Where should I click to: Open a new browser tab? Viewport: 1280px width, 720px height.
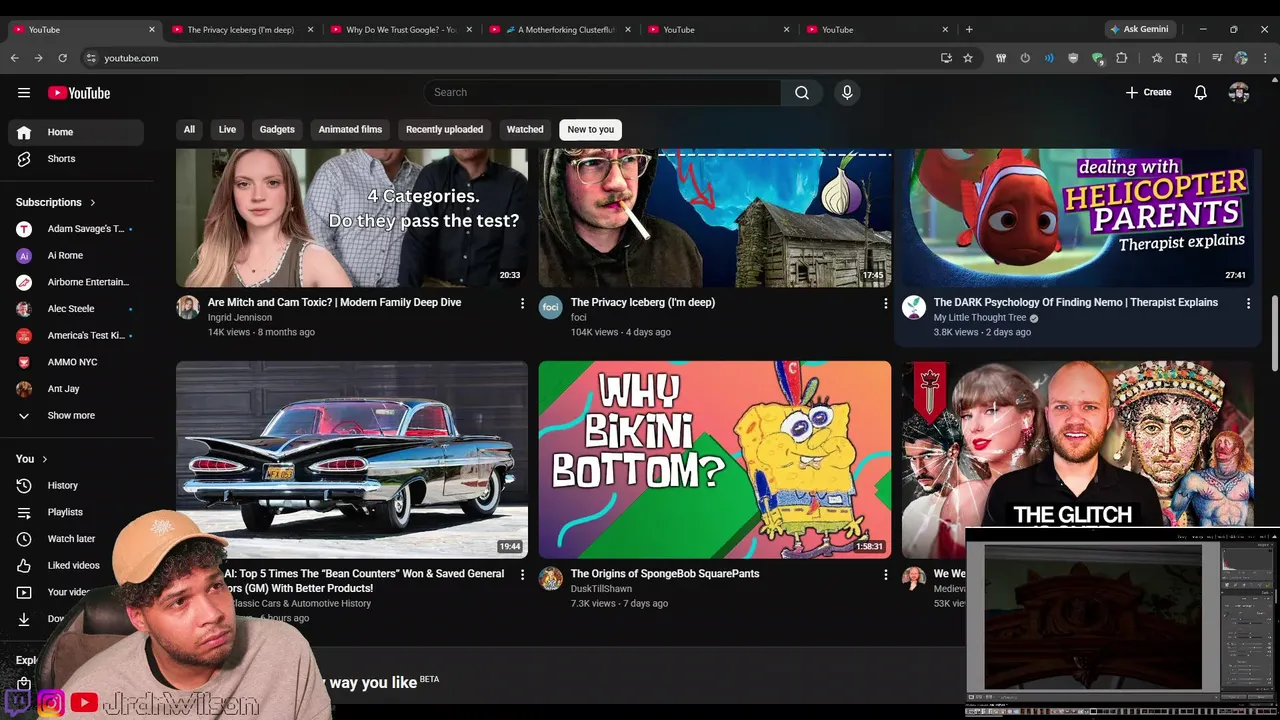tap(968, 29)
